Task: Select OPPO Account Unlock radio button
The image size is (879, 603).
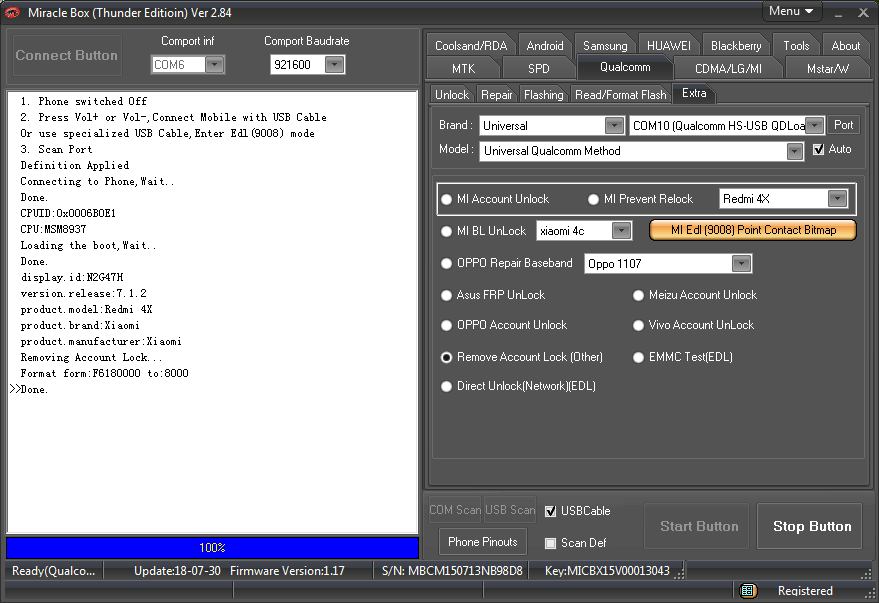Action: [x=446, y=325]
